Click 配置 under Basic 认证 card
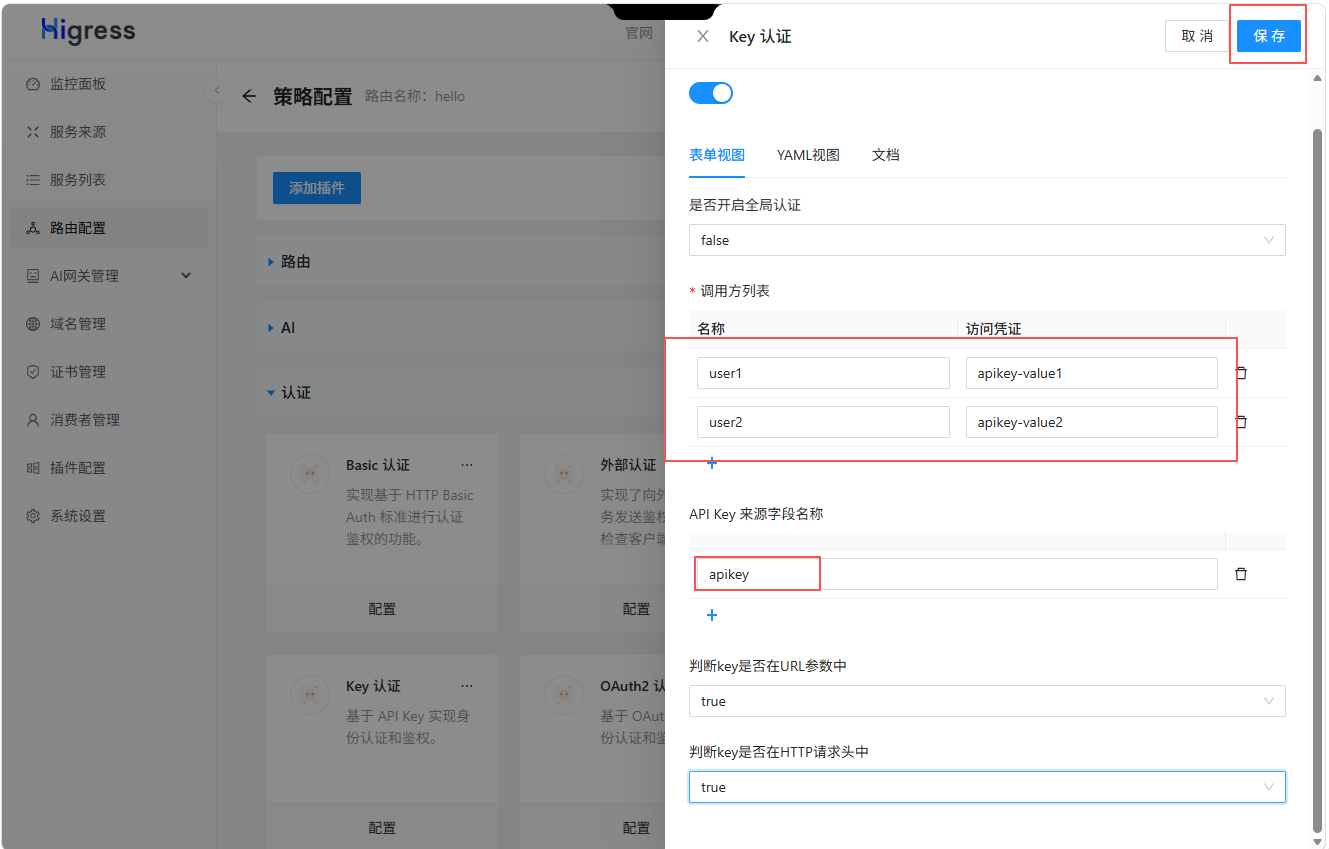The image size is (1329, 849). [x=382, y=608]
